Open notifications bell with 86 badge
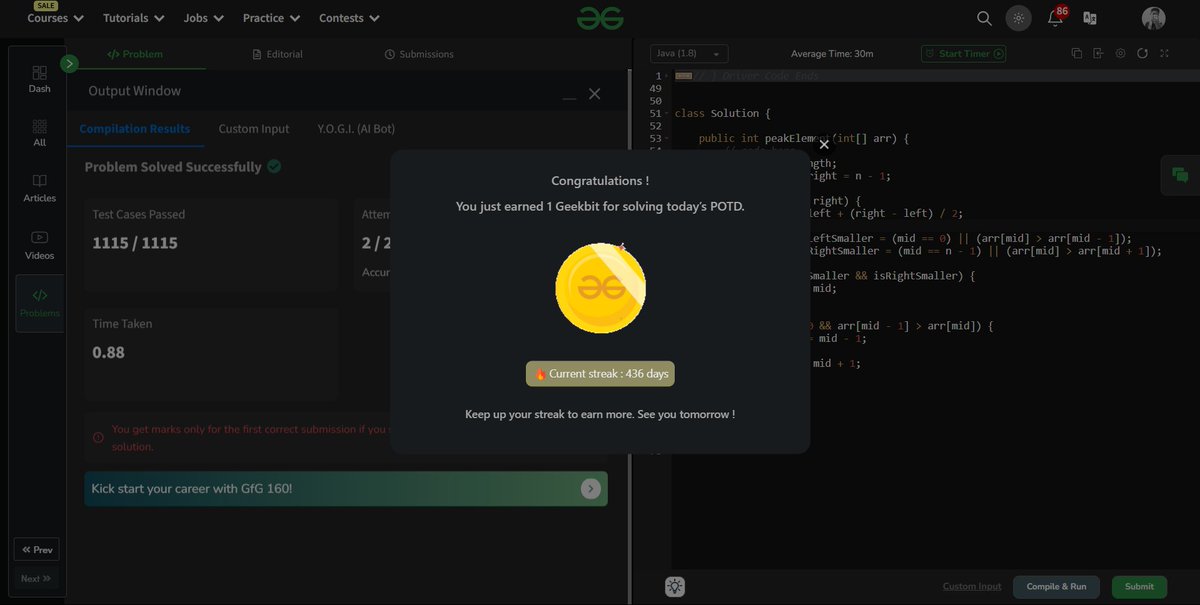The height and width of the screenshot is (605, 1200). 1056,17
